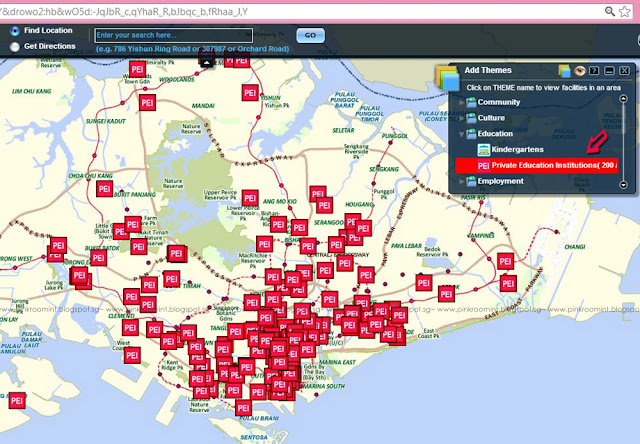Screen dimensions: 640x444
Task: Toggle the eye visibility icon in Add Themes
Action: point(580,71)
